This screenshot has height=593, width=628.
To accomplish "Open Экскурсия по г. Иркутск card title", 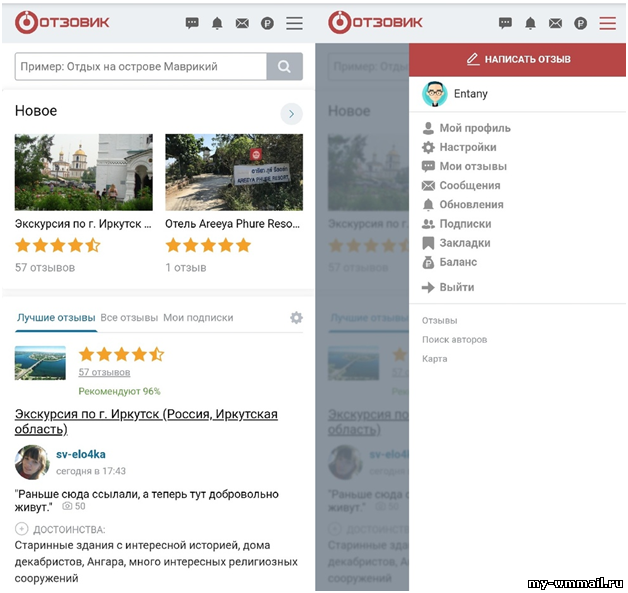I will pyautogui.click(x=83, y=223).
